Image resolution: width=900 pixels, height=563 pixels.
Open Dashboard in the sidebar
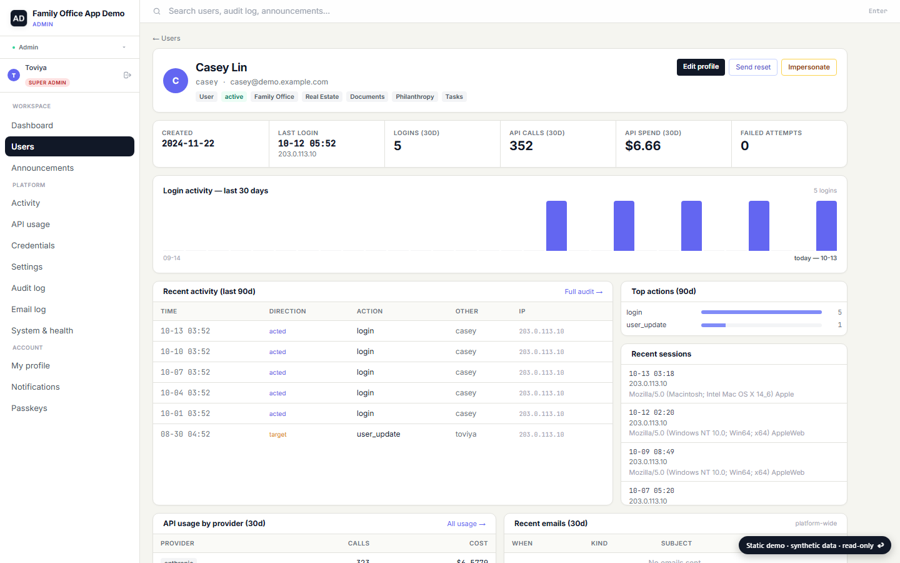coord(69,125)
